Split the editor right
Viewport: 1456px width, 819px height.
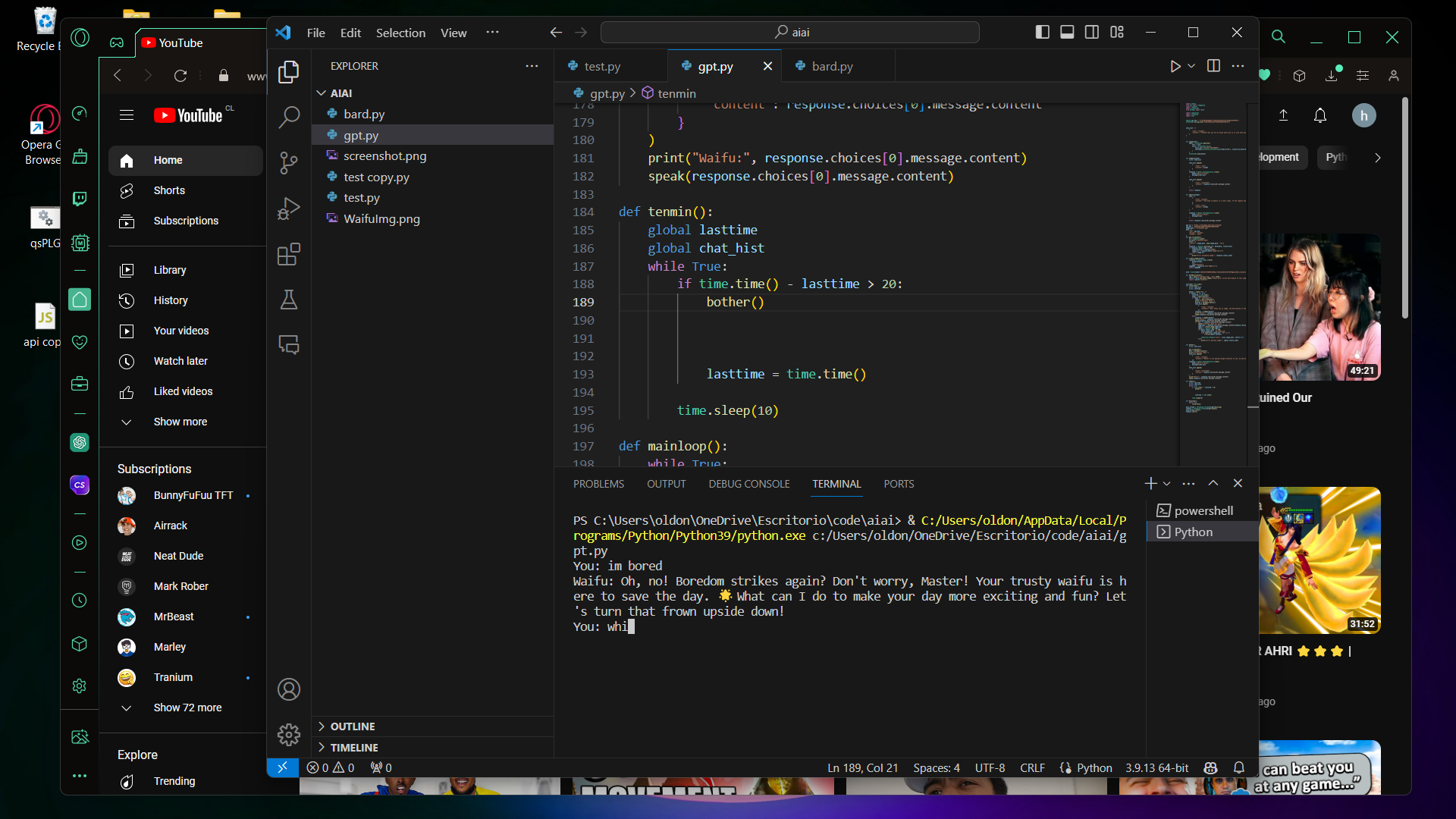1213,67
